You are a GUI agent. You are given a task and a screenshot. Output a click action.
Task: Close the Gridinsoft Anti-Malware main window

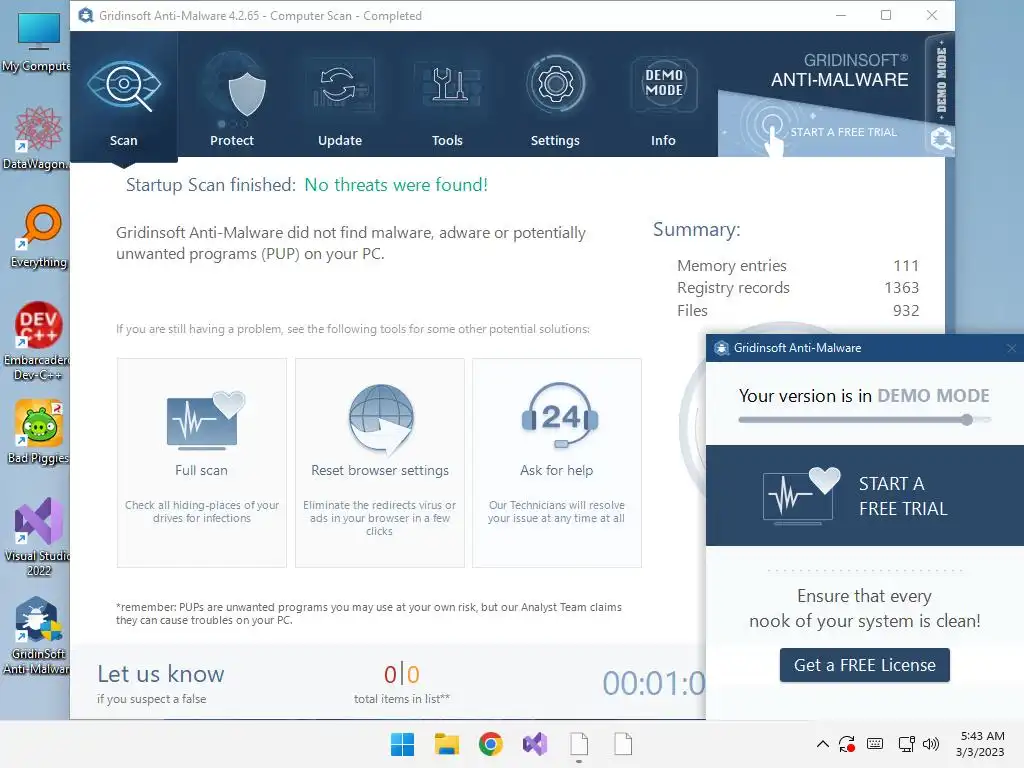point(932,15)
